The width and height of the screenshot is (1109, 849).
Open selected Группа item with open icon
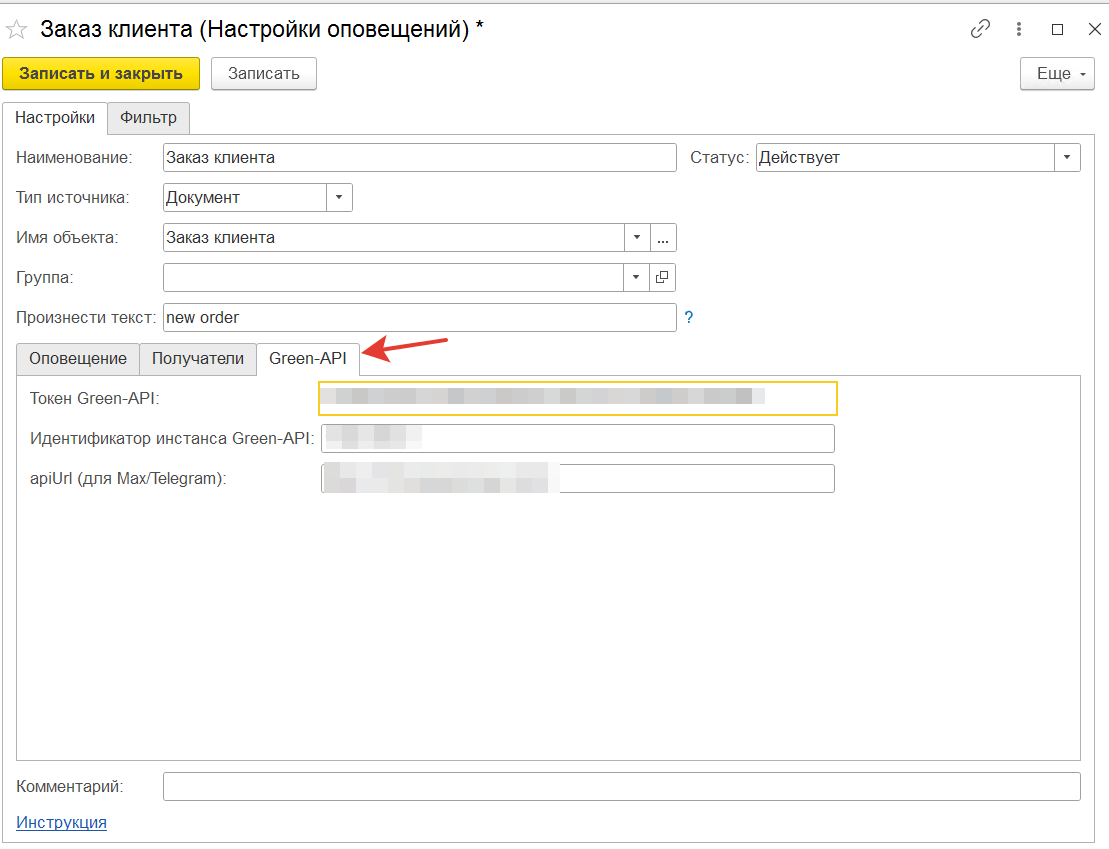tap(662, 277)
